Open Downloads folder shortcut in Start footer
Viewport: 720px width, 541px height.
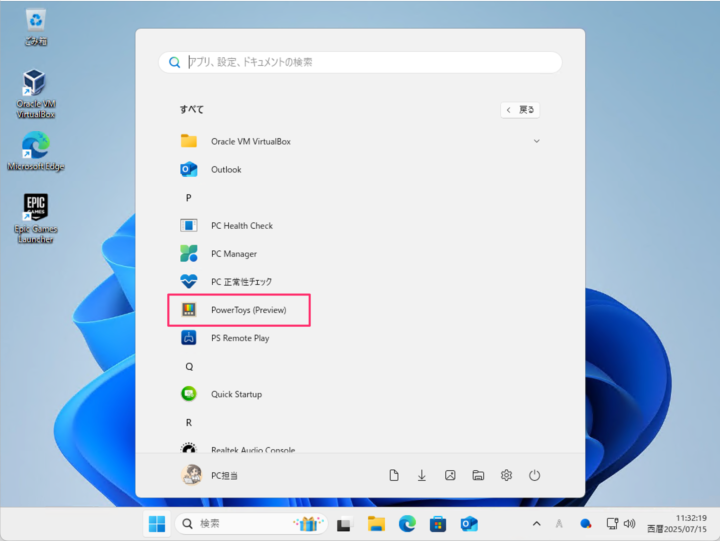[x=422, y=475]
